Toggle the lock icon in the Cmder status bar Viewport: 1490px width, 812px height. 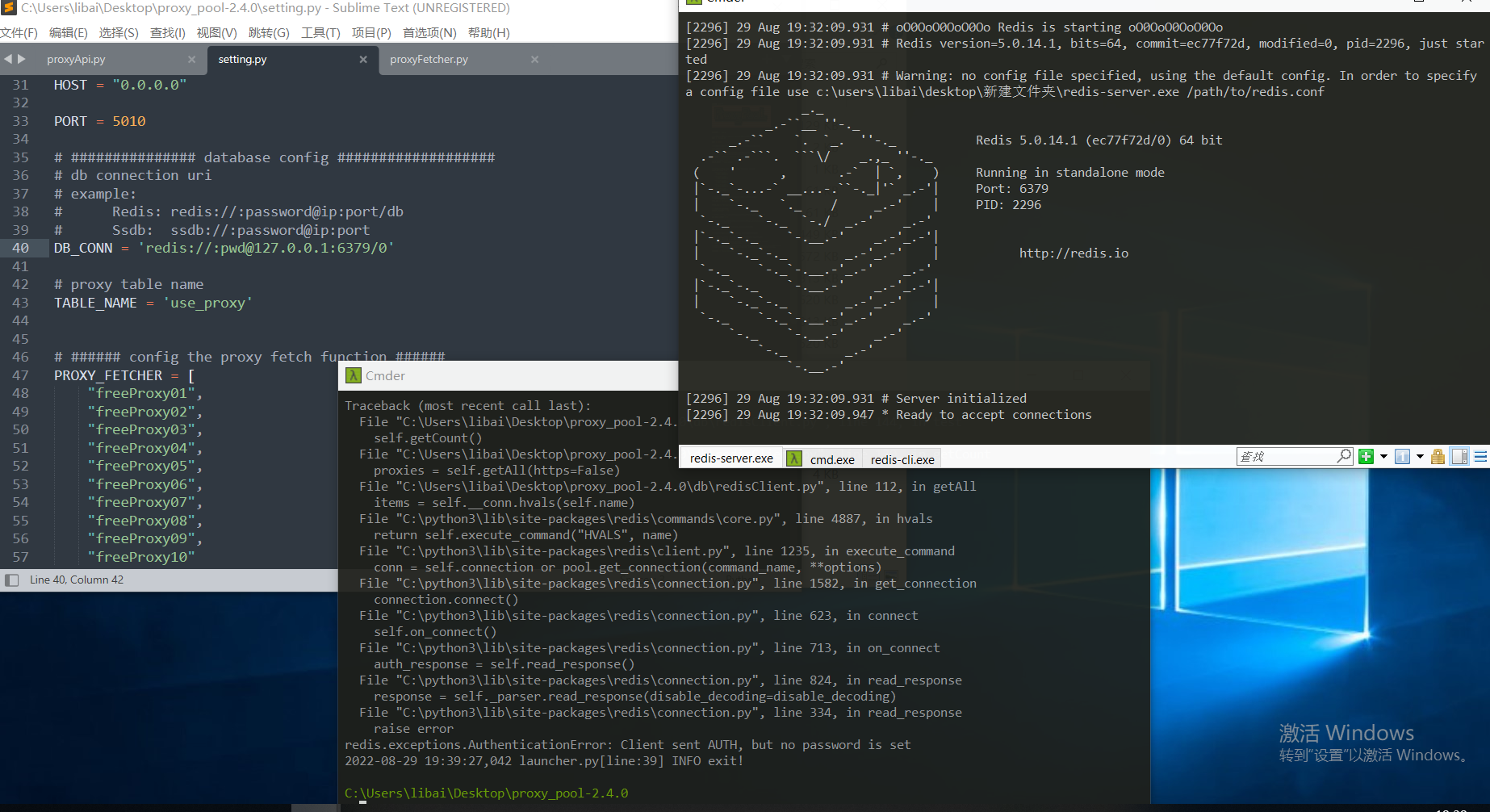[x=1438, y=457]
